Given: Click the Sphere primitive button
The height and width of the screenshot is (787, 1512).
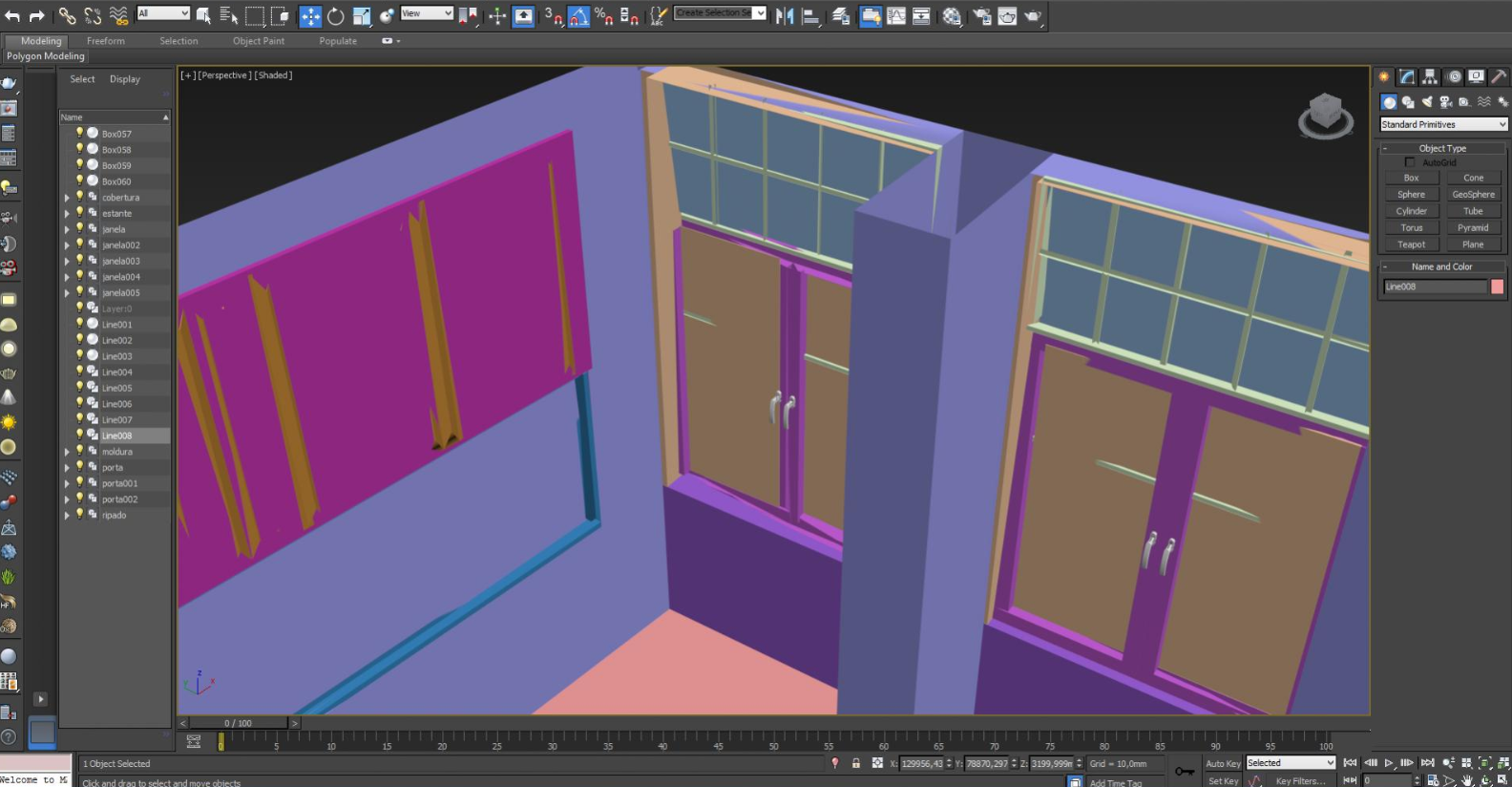Looking at the screenshot, I should coord(1411,195).
